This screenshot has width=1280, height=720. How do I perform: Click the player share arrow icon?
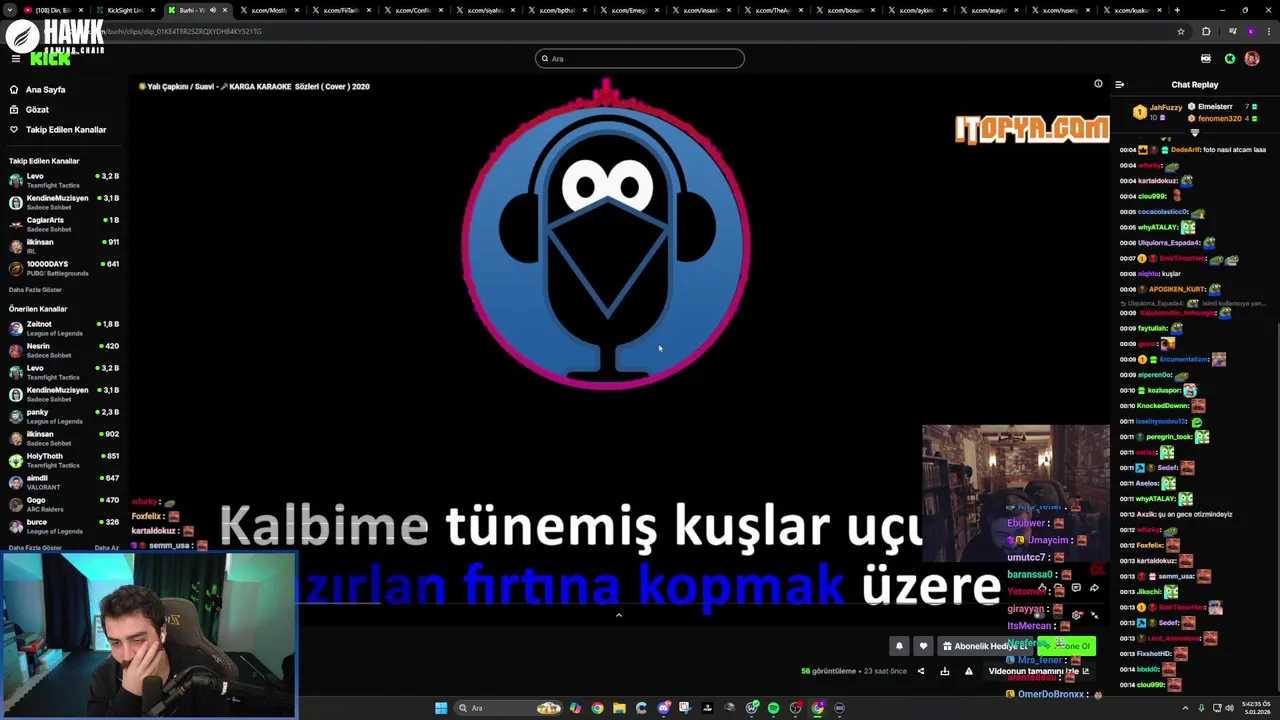point(1094,588)
